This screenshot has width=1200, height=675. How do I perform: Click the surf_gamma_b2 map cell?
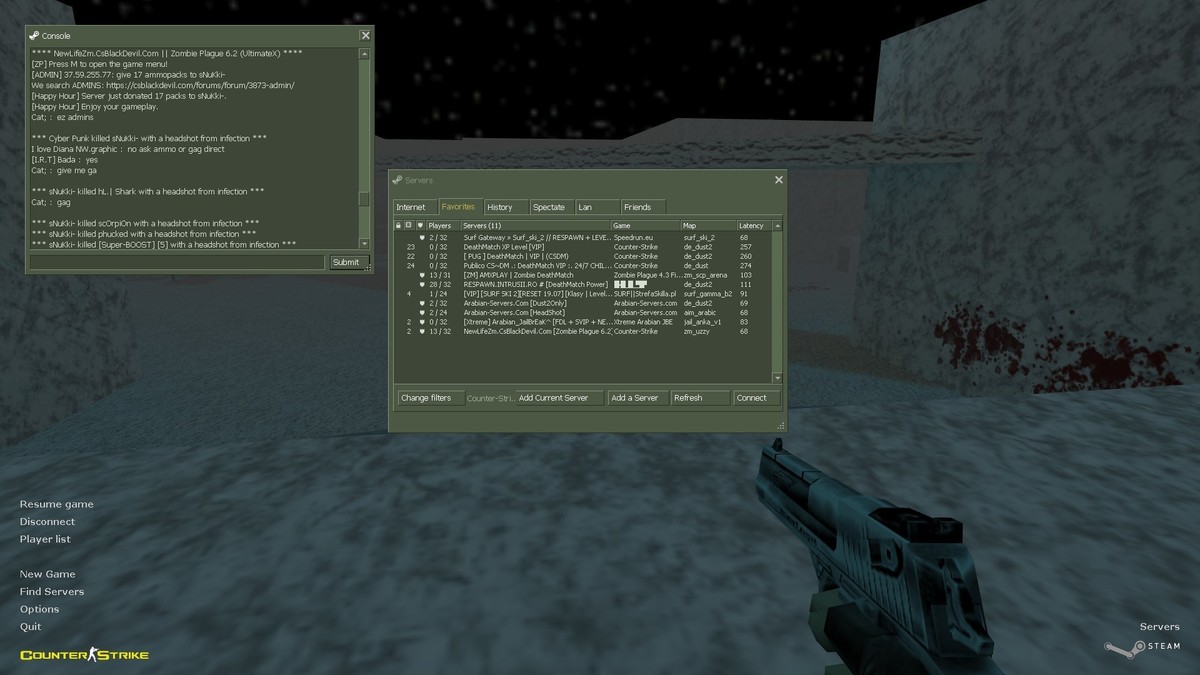point(708,294)
